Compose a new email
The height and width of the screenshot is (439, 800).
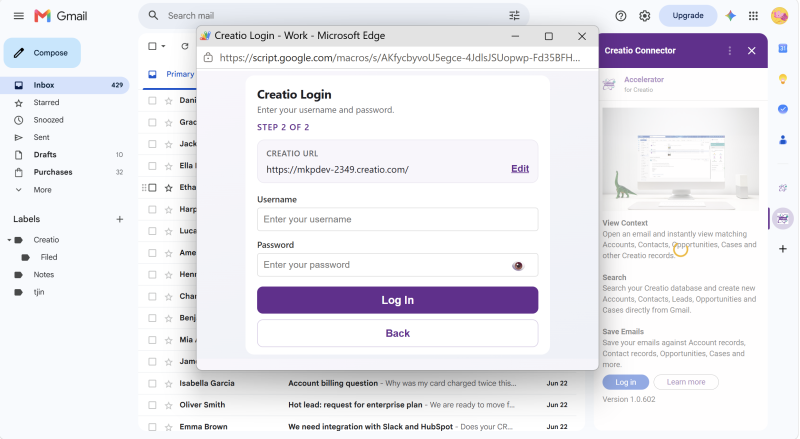(x=42, y=53)
